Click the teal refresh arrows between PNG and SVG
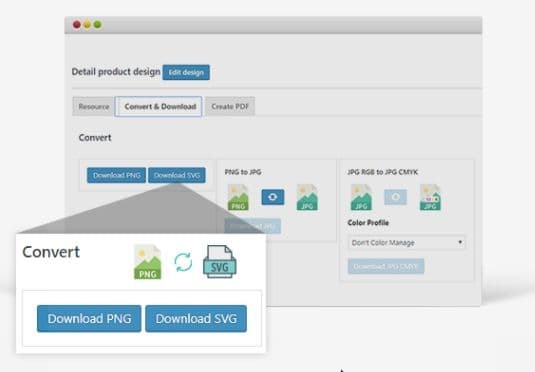 (x=183, y=262)
